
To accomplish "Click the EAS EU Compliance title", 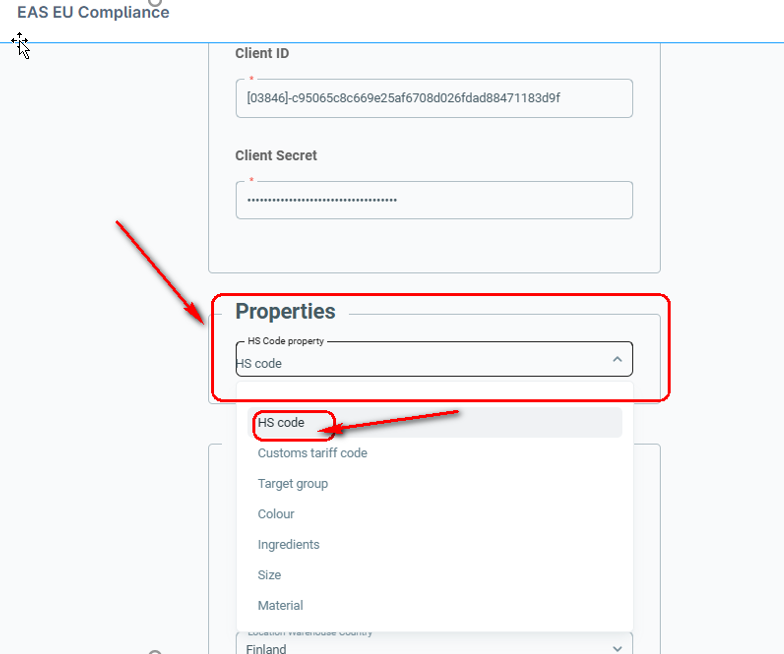I will coord(93,13).
